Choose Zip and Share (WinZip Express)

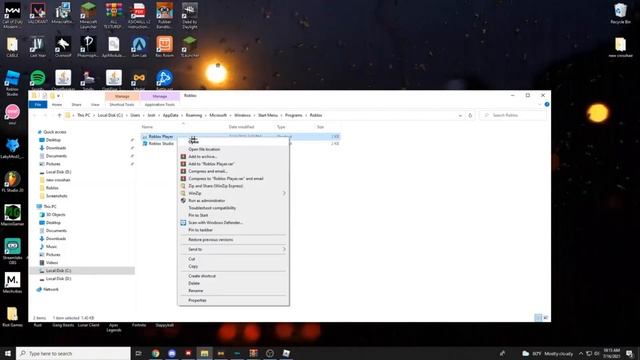(216, 186)
